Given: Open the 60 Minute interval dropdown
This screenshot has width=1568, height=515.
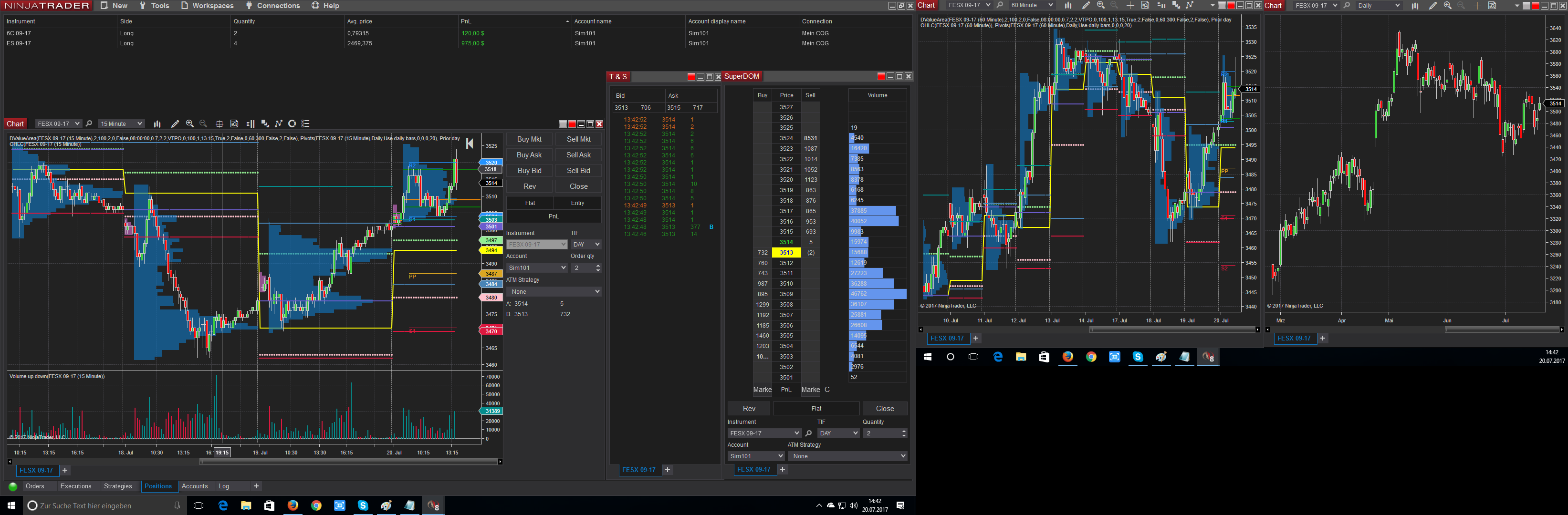Looking at the screenshot, I should coord(1032,5).
